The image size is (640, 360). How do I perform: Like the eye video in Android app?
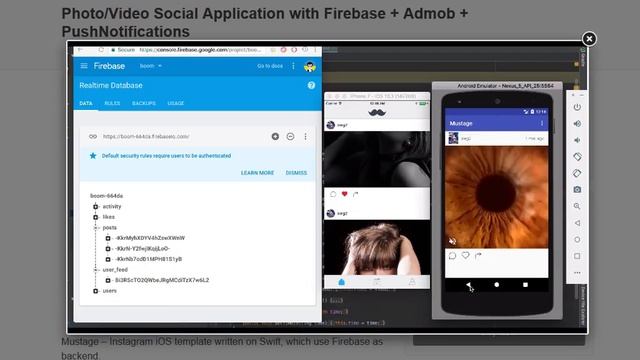[465, 256]
